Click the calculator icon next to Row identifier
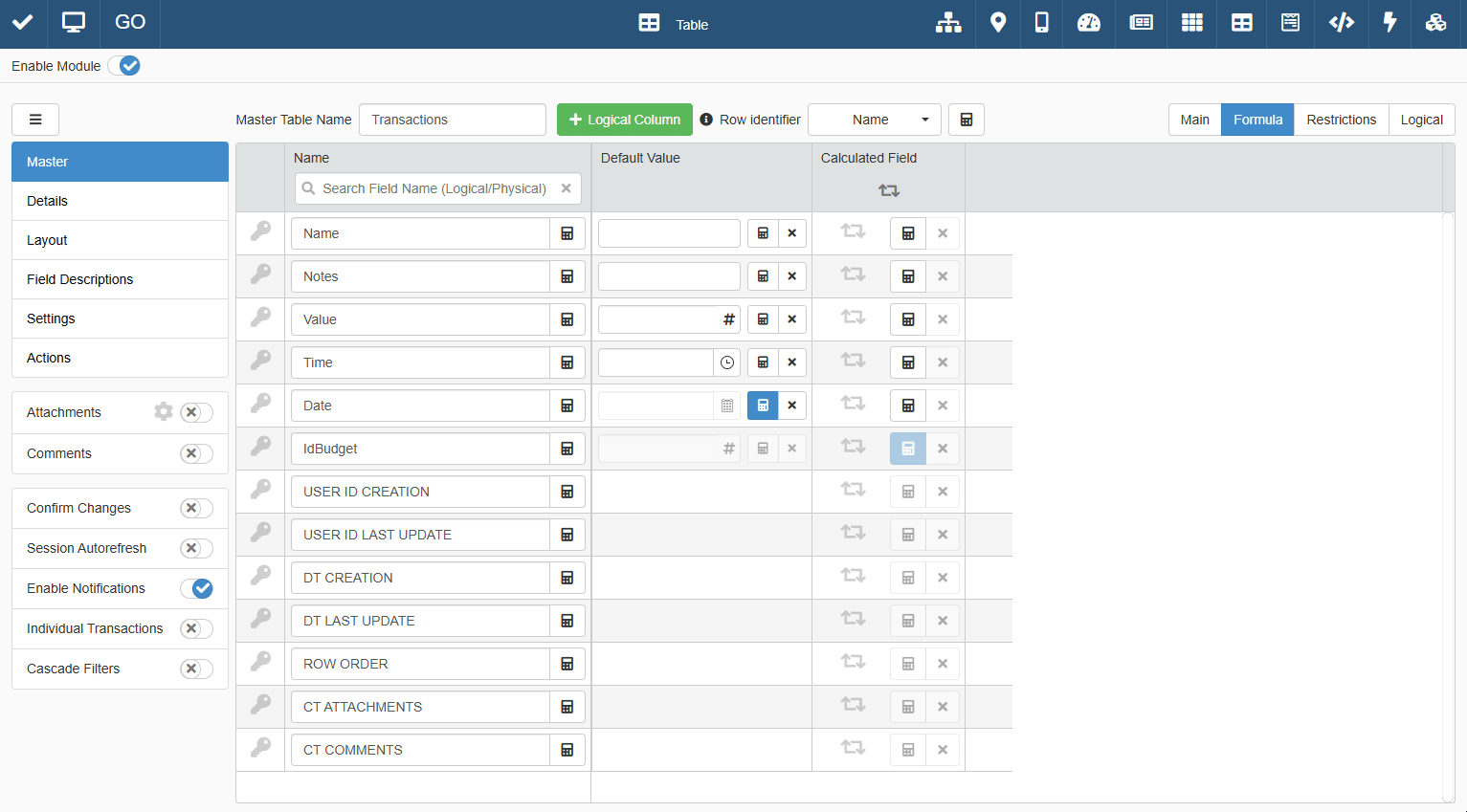Image resolution: width=1467 pixels, height=812 pixels. [x=967, y=120]
